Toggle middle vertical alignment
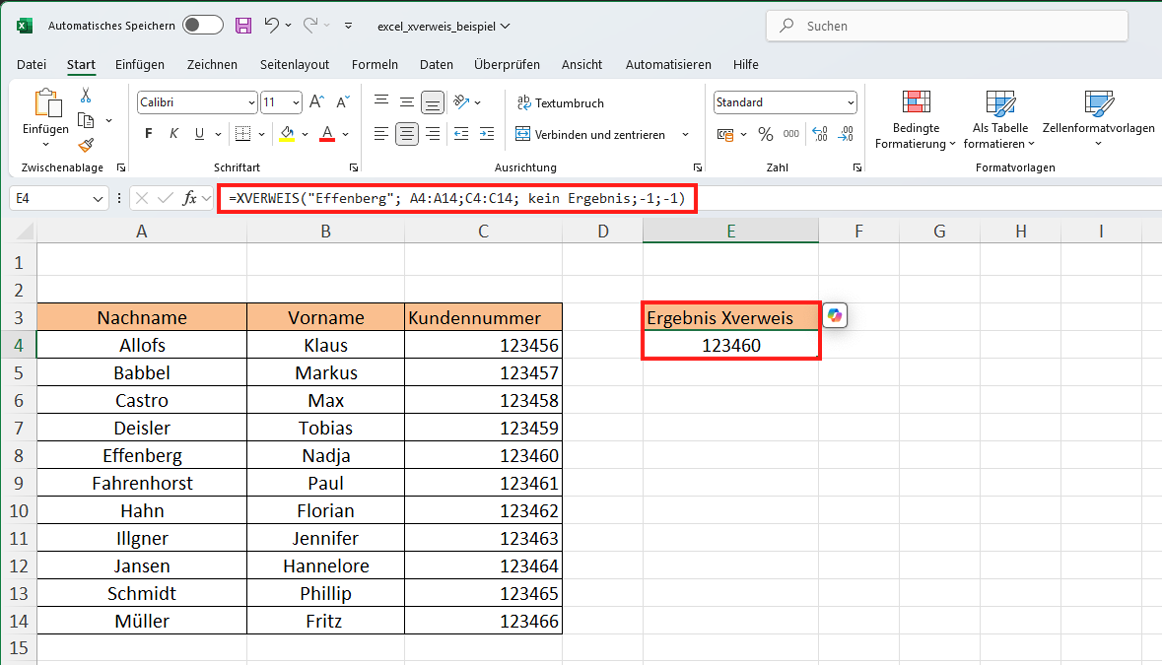 (407, 102)
